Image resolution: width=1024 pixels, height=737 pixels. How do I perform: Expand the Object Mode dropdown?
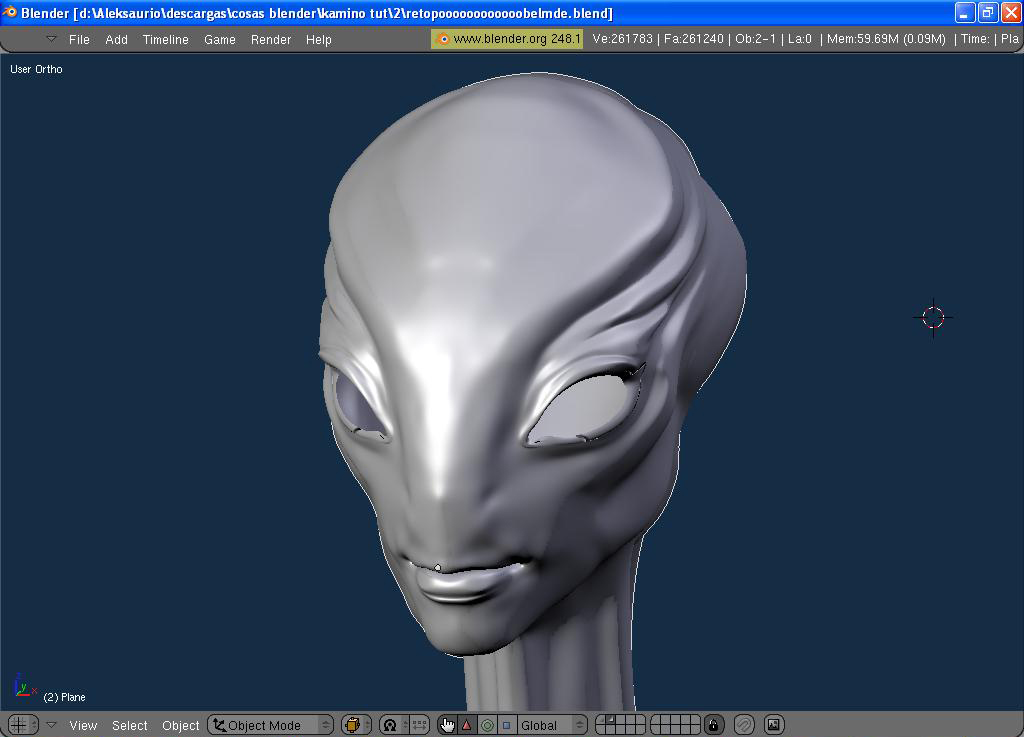(x=271, y=725)
